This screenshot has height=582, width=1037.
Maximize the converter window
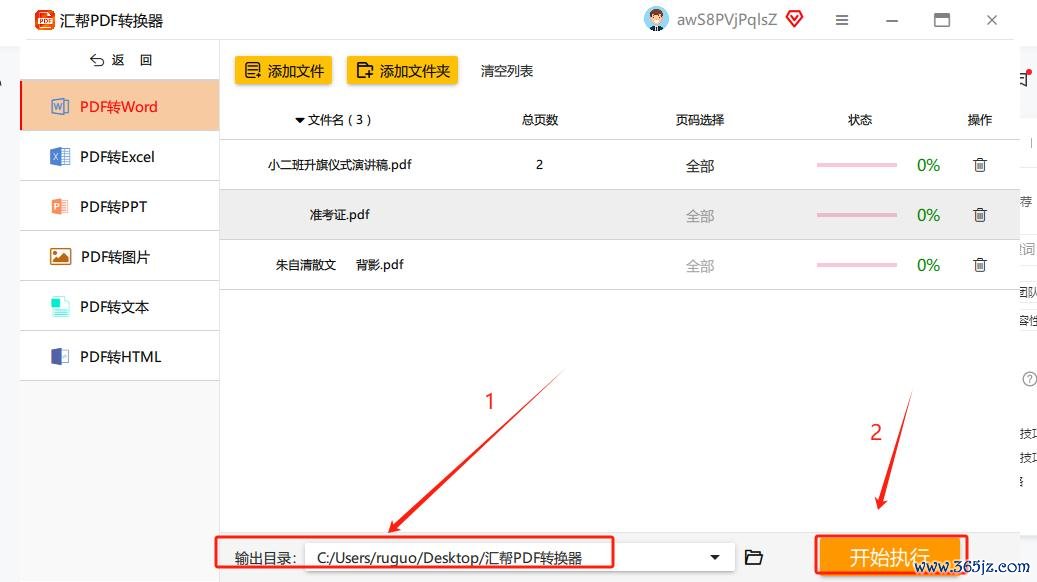942,21
